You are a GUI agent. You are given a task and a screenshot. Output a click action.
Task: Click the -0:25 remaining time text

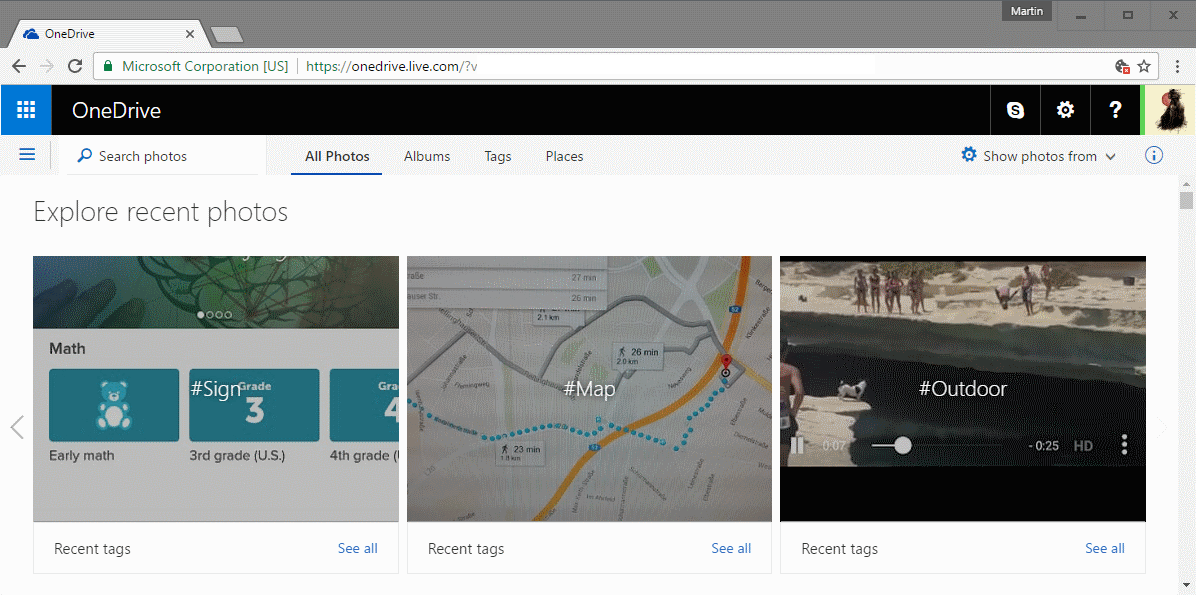[1043, 445]
